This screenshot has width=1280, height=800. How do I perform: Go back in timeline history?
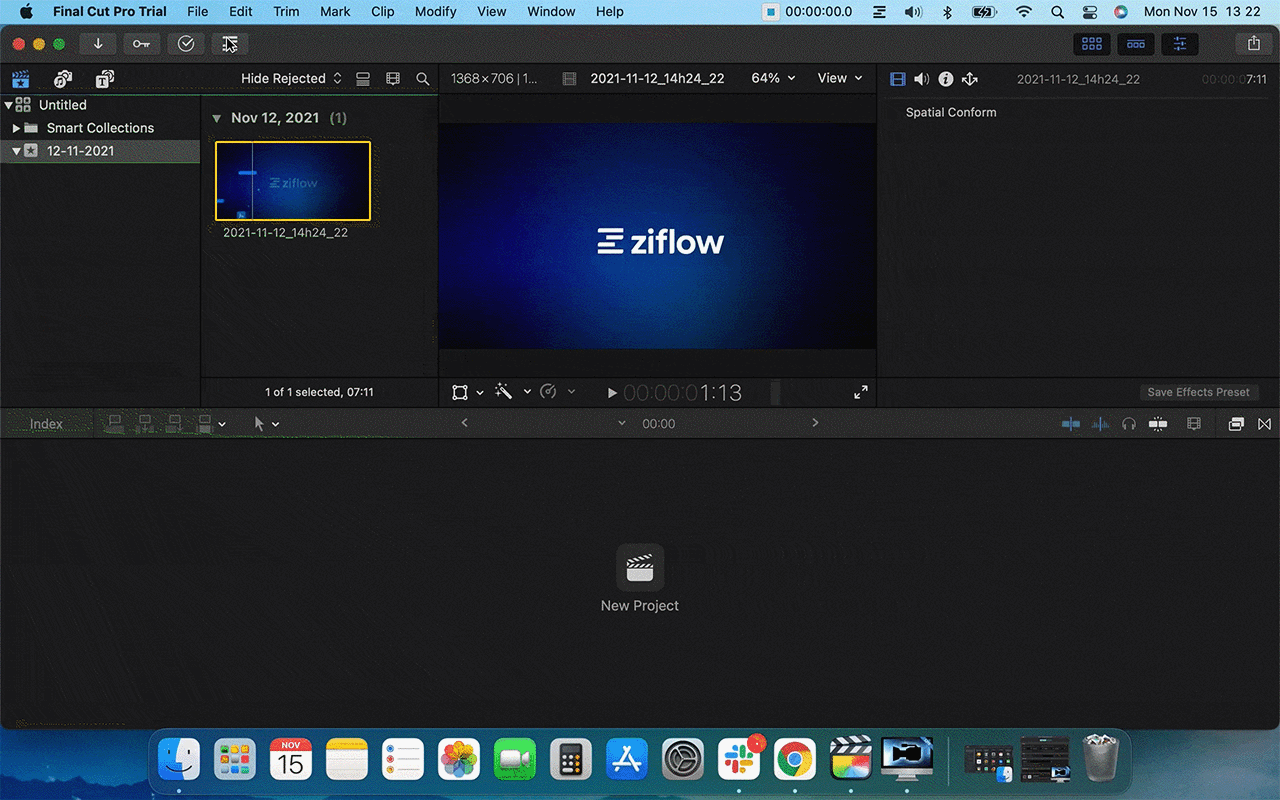(464, 423)
